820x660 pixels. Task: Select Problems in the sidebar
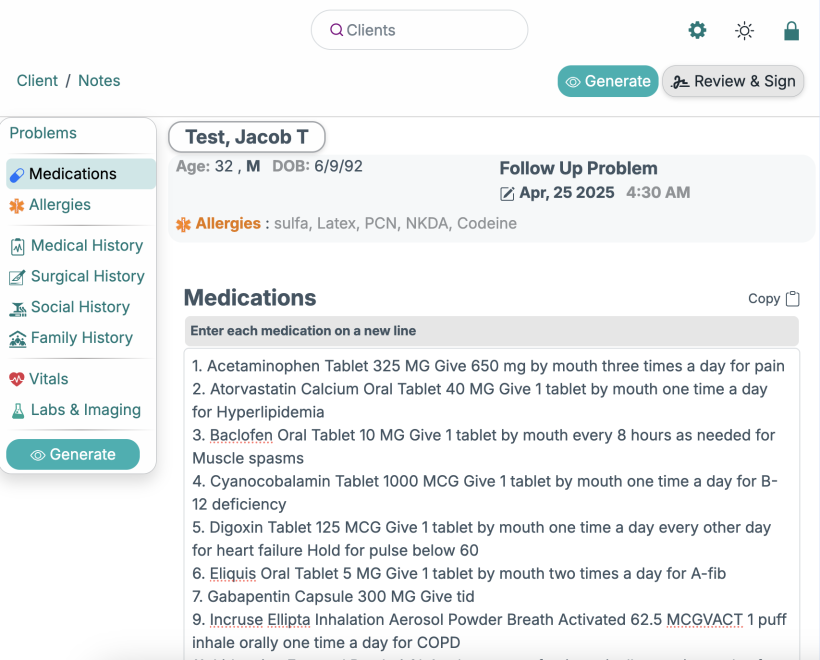(43, 133)
